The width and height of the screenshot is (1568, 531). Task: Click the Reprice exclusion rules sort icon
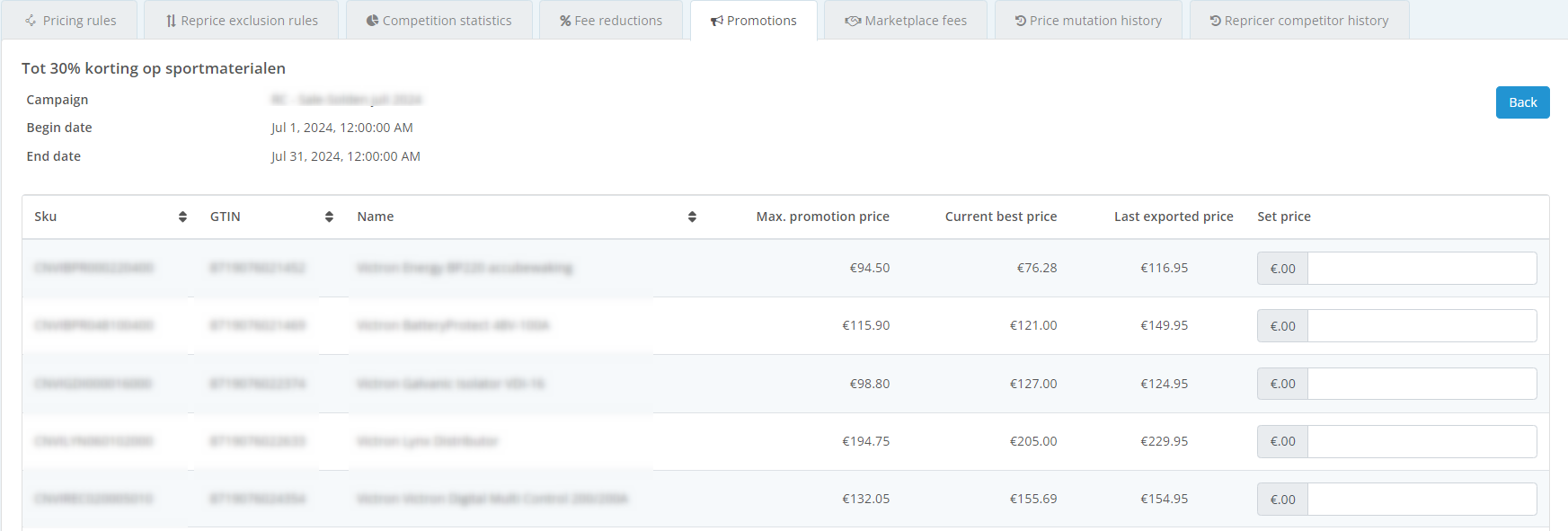pyautogui.click(x=171, y=21)
